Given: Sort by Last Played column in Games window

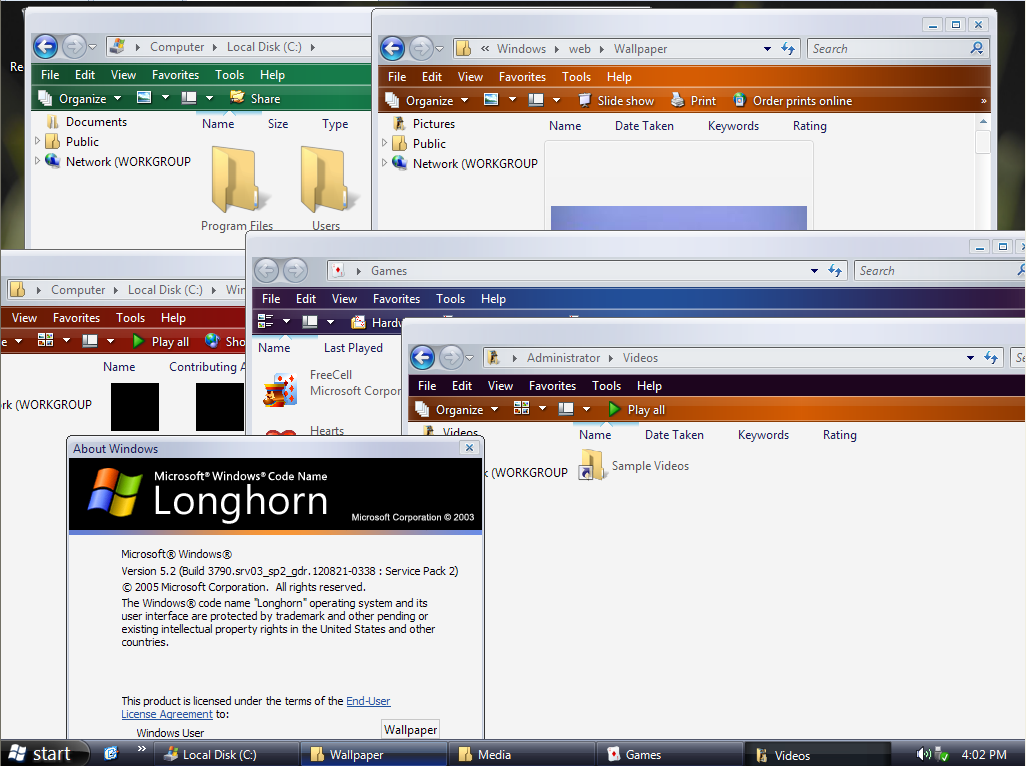Looking at the screenshot, I should (353, 347).
